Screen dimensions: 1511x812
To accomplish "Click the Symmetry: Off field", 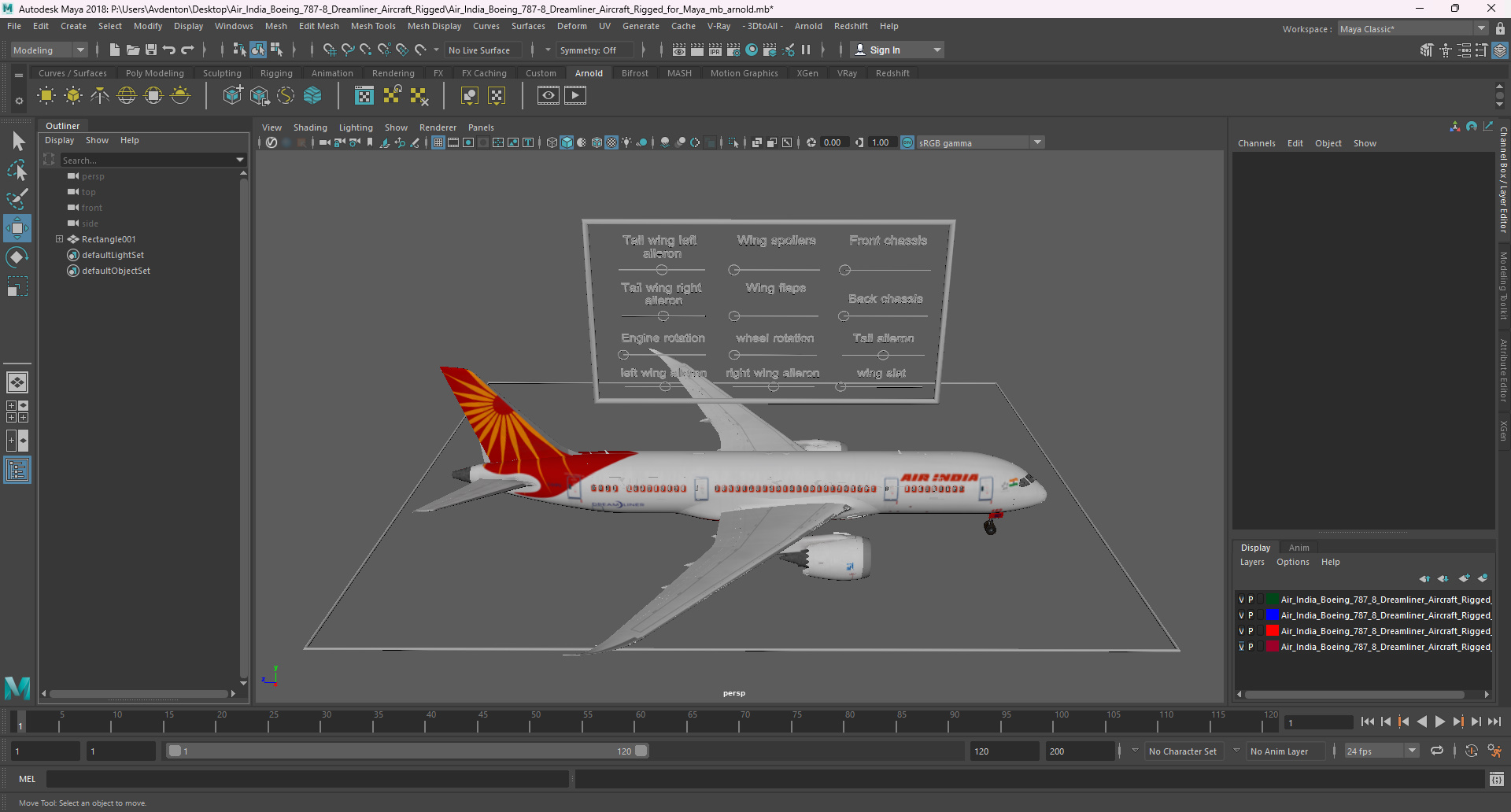I will [594, 50].
